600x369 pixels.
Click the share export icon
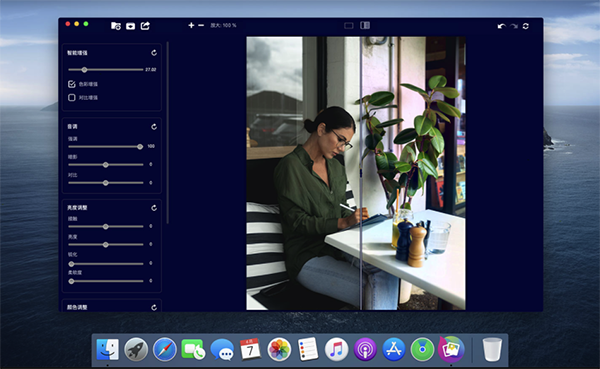[x=145, y=26]
